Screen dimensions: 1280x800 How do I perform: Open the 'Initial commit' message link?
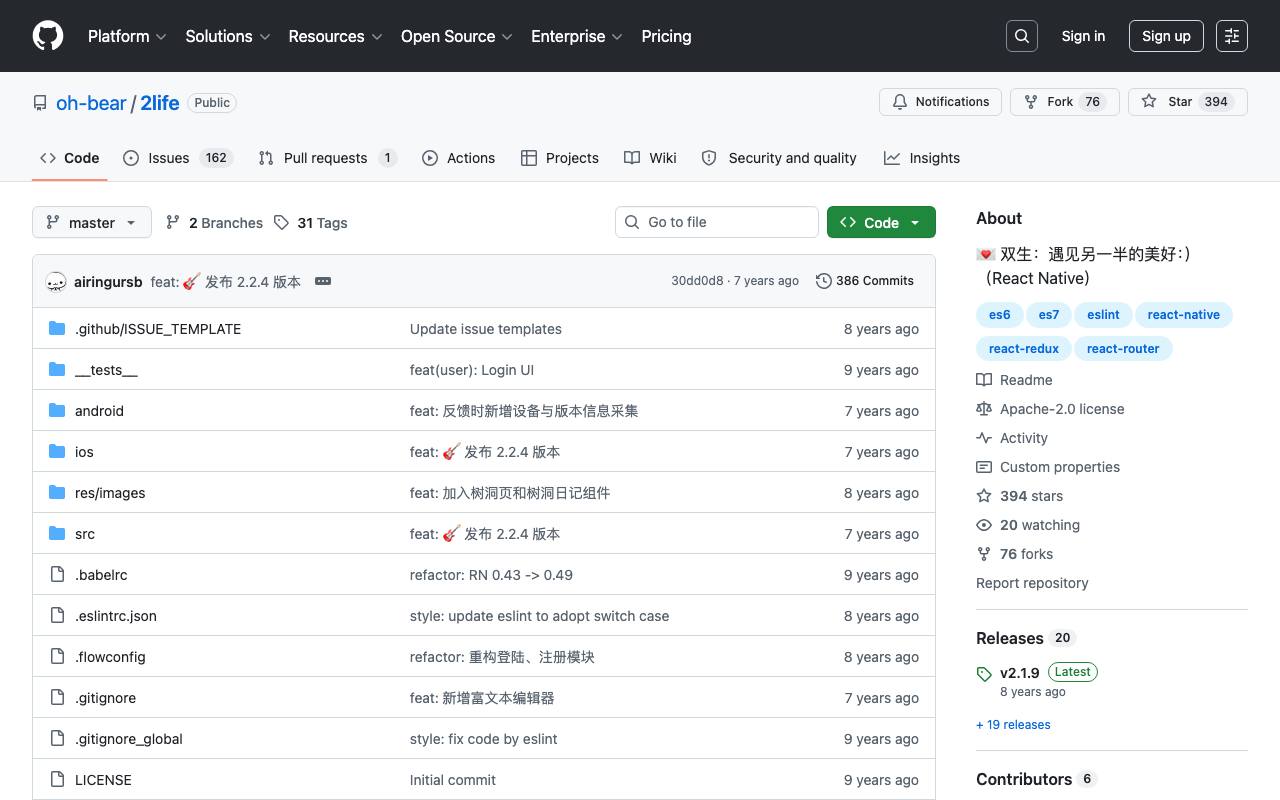453,780
